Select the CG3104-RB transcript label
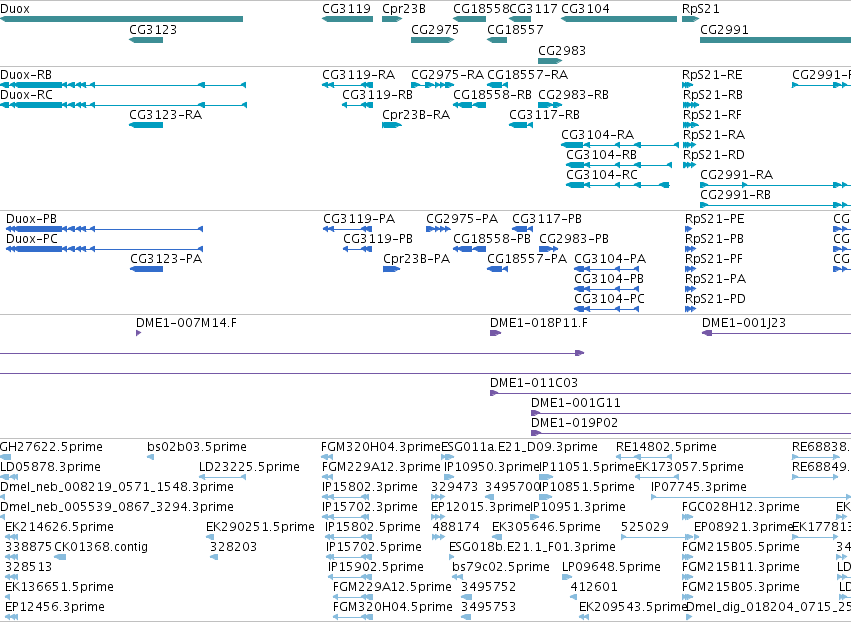This screenshot has width=851, height=622. 601,155
